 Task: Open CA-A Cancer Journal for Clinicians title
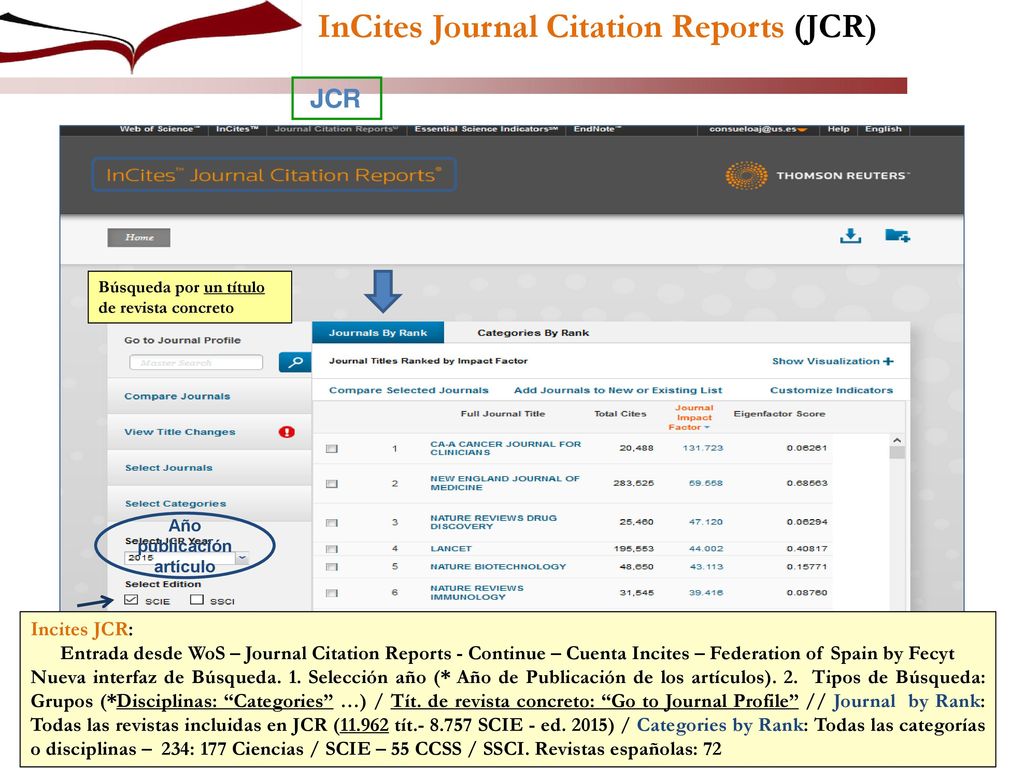[505, 448]
